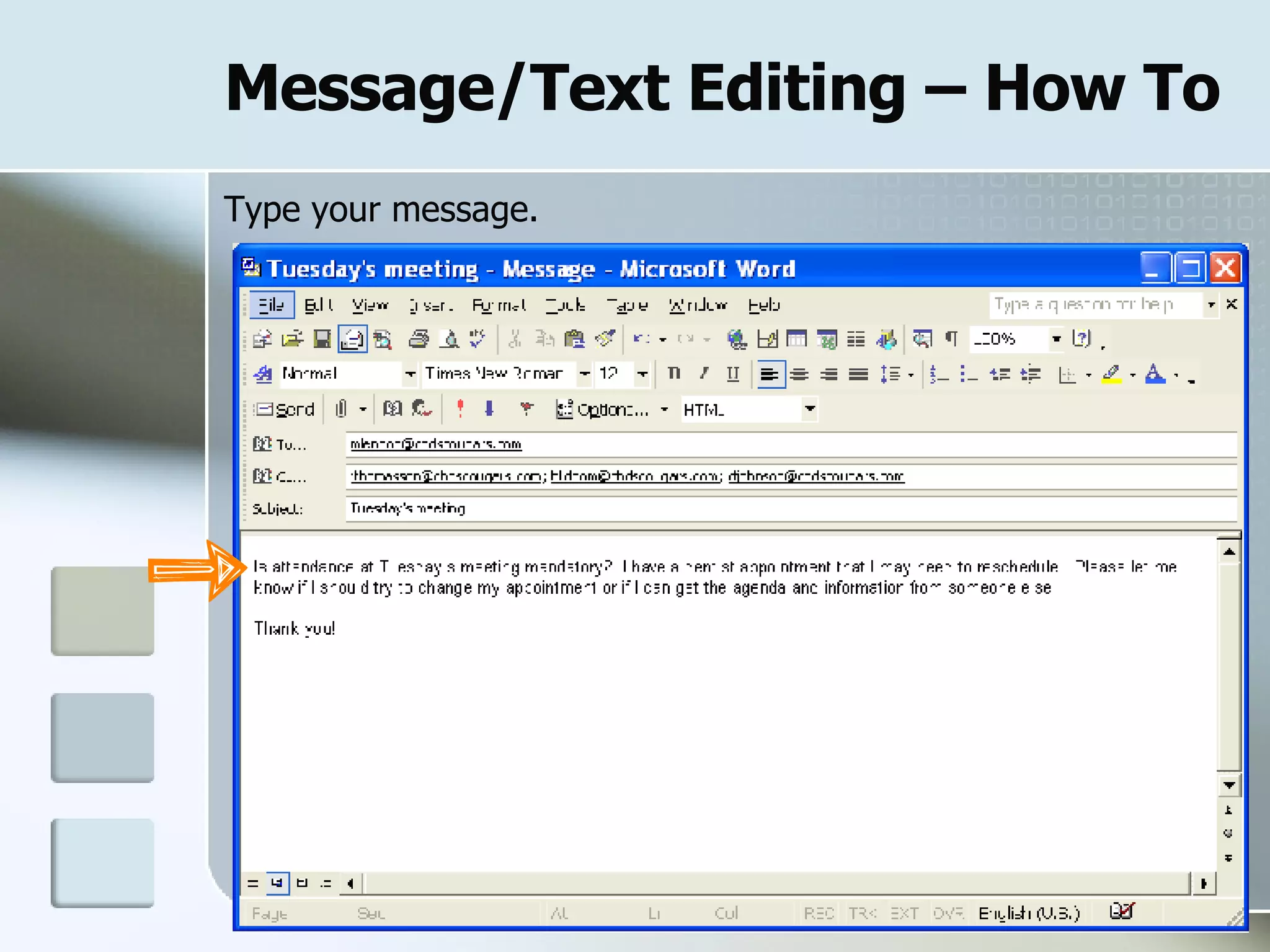1270x952 pixels.
Task: Toggle Align Right
Action: coord(829,374)
